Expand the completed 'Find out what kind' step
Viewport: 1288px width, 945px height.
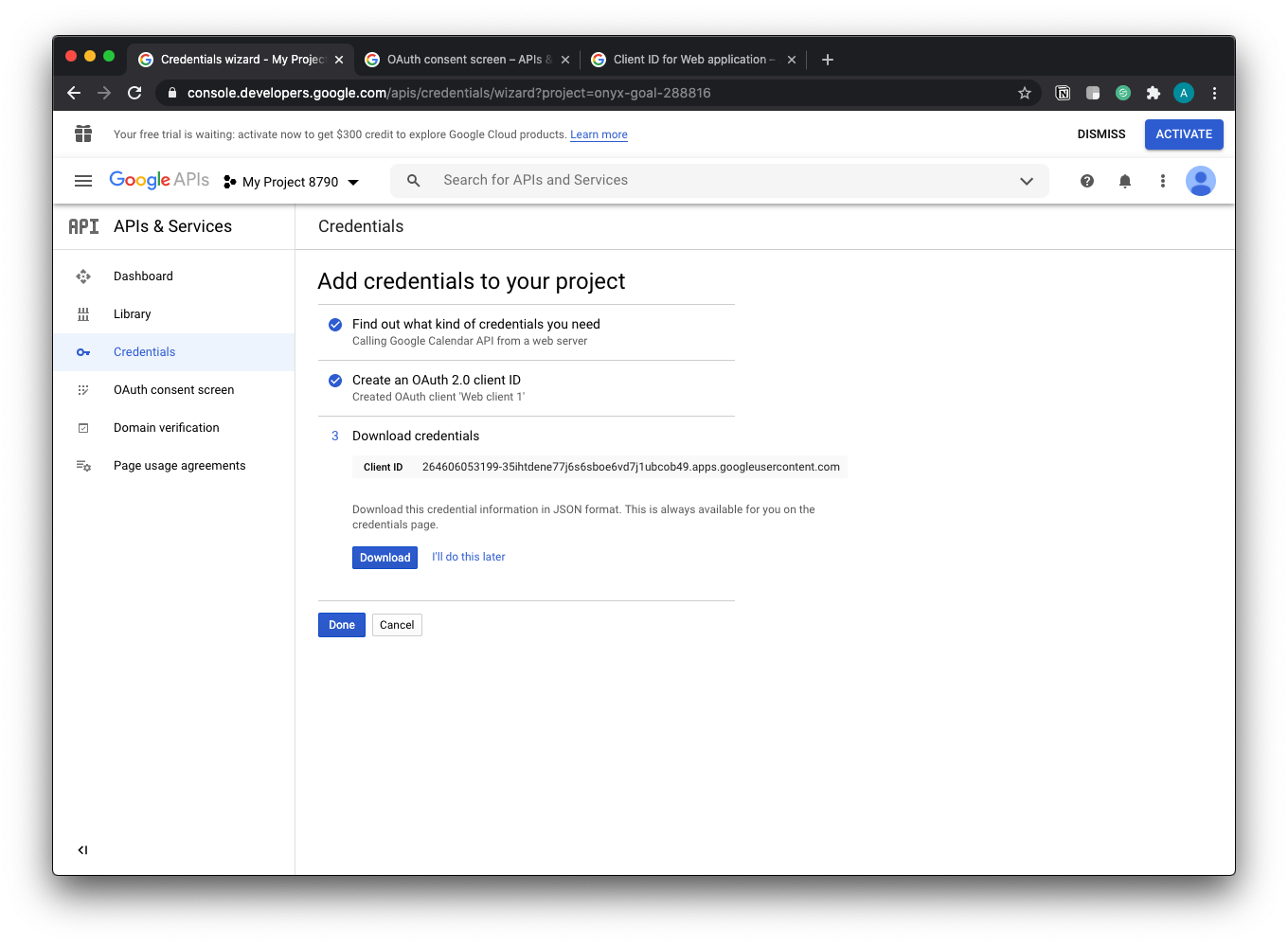[x=475, y=324]
